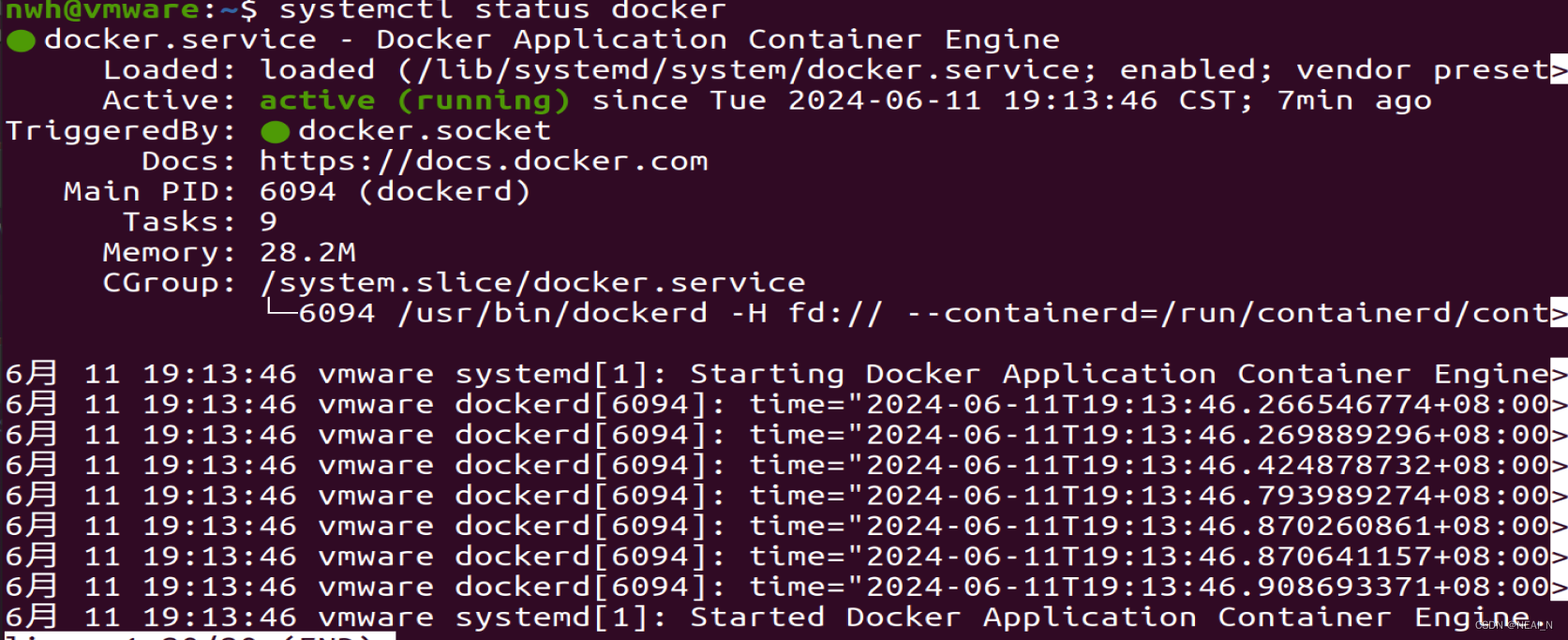The width and height of the screenshot is (1568, 640).
Task: Click the typed "systemctl status docker" command
Action: point(502,10)
